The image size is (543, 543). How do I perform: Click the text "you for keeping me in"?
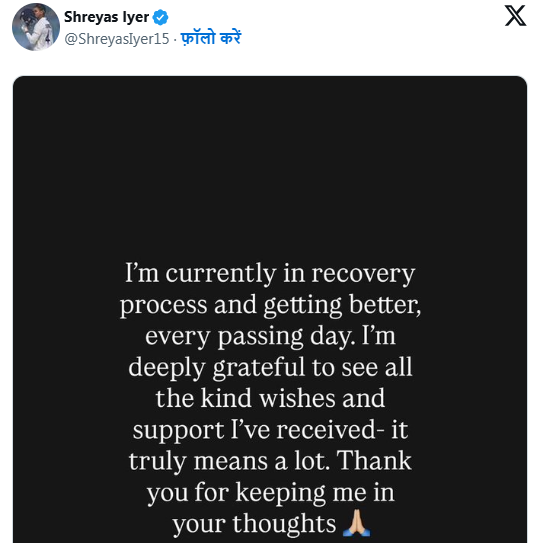[x=270, y=492]
